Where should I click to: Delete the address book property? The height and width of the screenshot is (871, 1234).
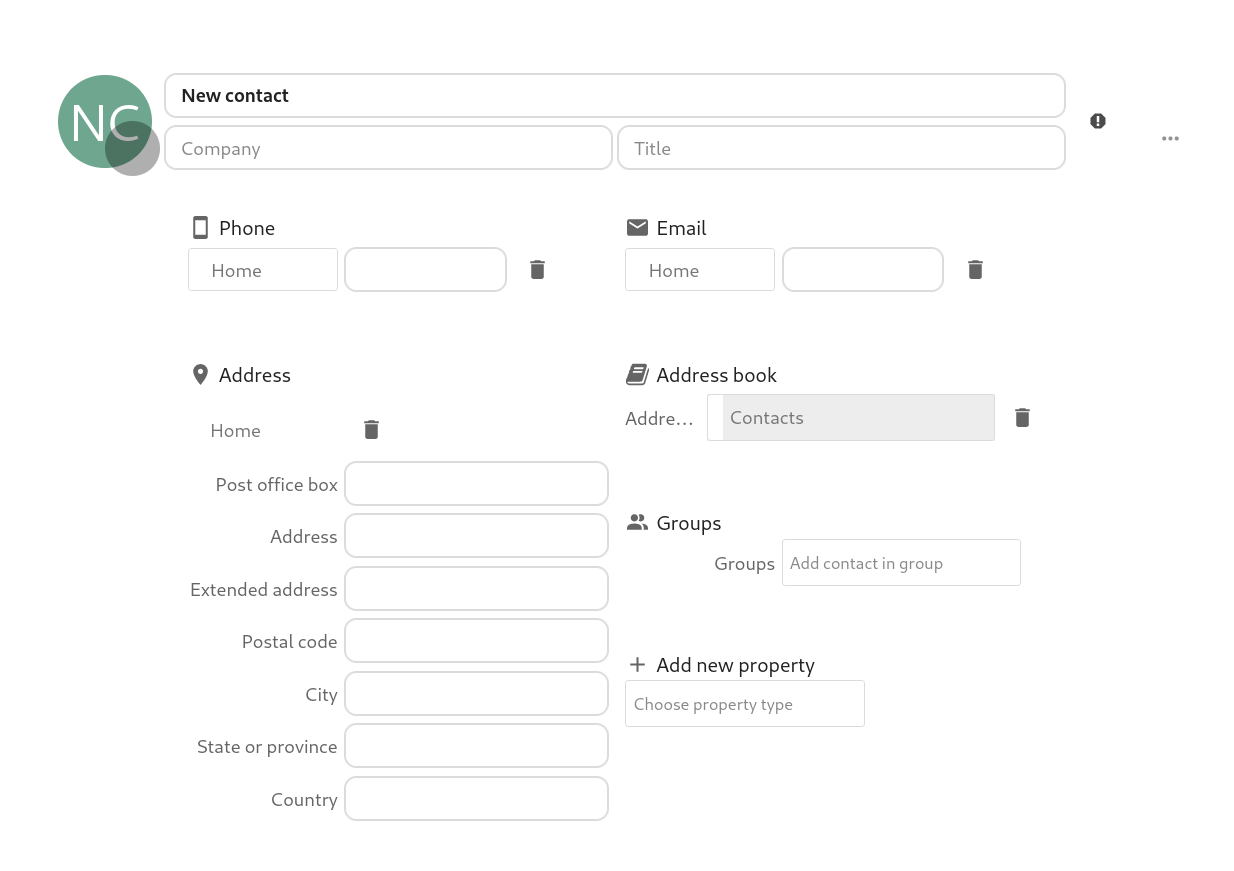point(1022,417)
